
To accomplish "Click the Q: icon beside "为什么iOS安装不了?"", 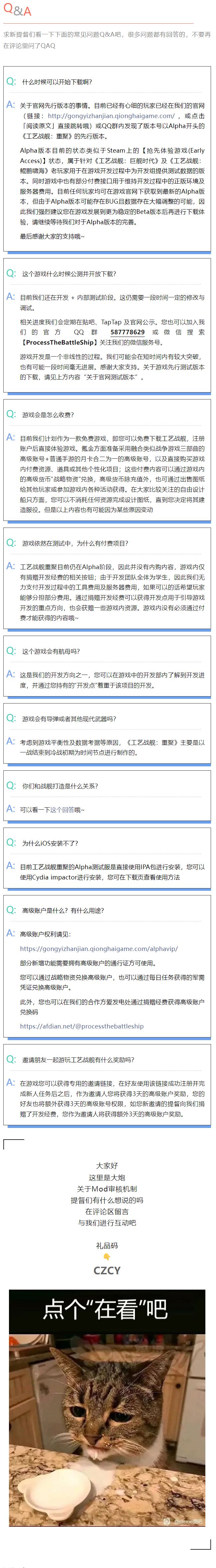I will [x=11, y=843].
